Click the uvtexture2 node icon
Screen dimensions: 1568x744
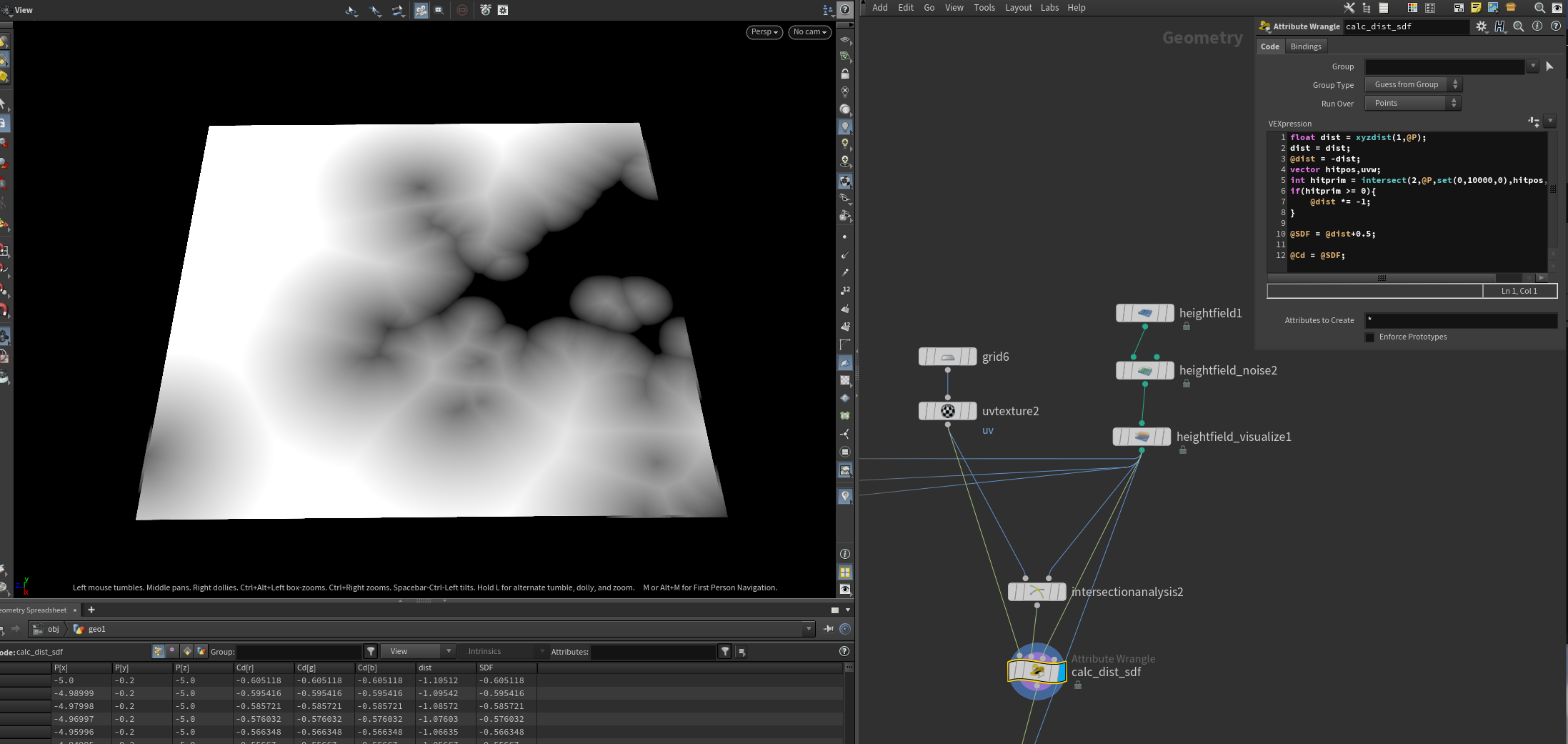[948, 411]
